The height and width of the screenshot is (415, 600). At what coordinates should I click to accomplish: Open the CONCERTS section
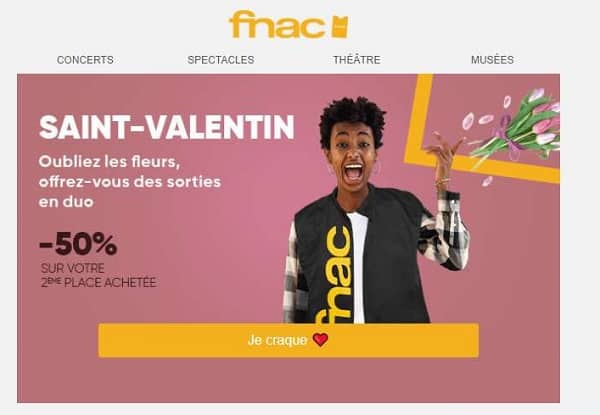click(85, 60)
